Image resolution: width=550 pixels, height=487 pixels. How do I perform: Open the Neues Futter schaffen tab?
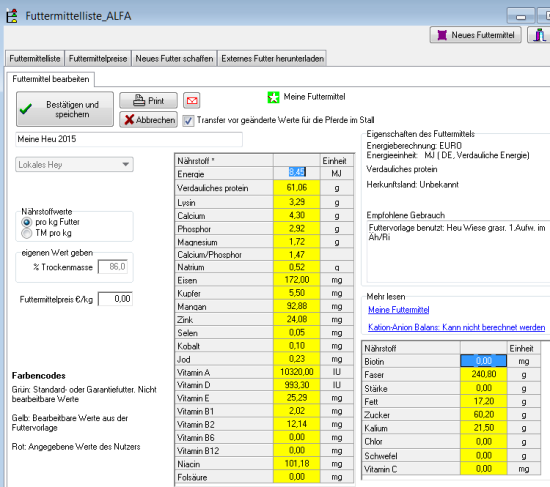pos(174,59)
